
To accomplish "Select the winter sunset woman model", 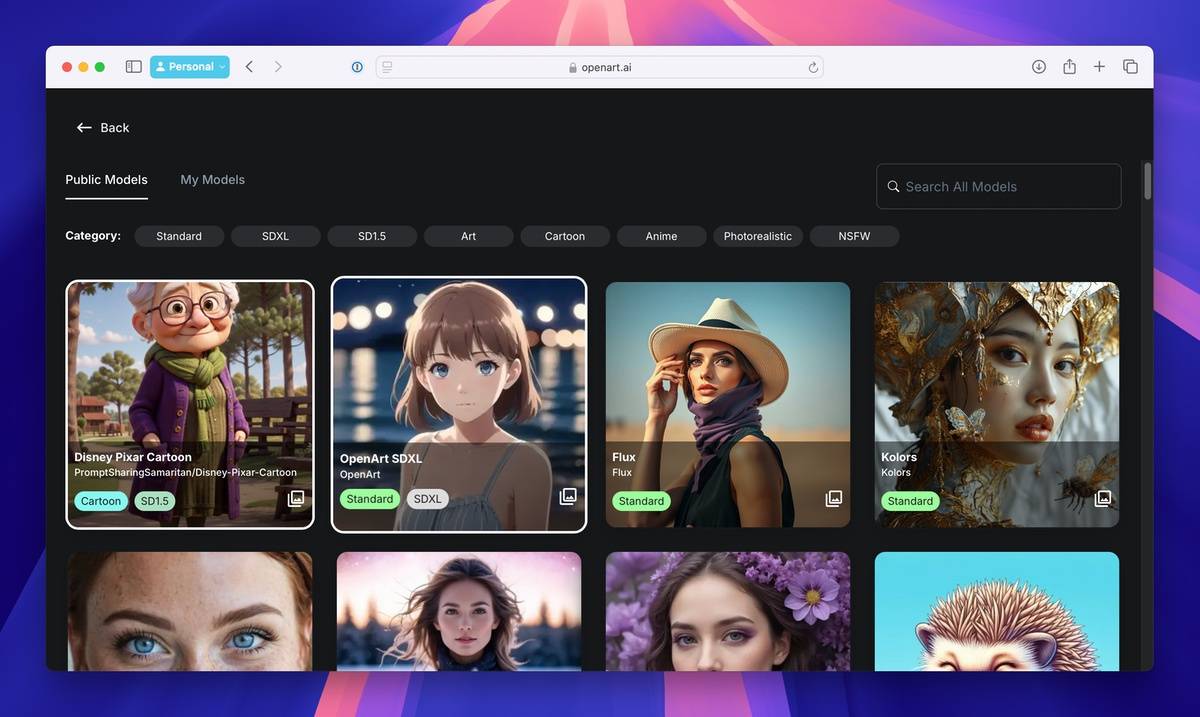I will (459, 611).
